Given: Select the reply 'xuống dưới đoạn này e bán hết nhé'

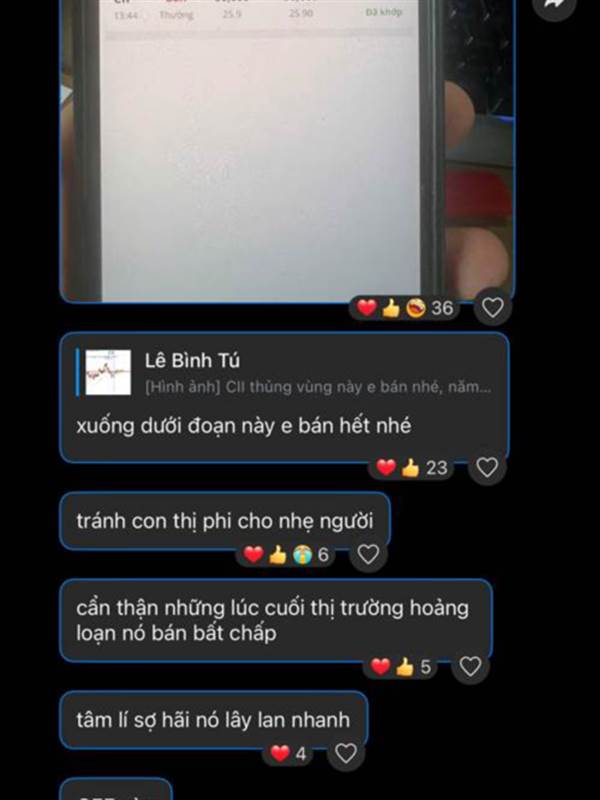Looking at the screenshot, I should pos(244,426).
